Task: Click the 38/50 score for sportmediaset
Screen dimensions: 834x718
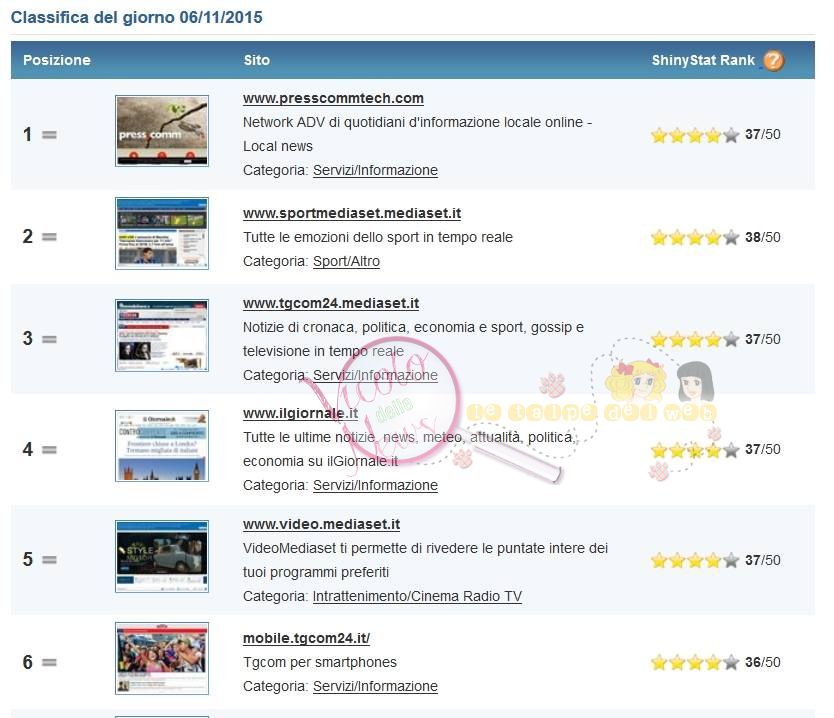Action: pos(763,237)
